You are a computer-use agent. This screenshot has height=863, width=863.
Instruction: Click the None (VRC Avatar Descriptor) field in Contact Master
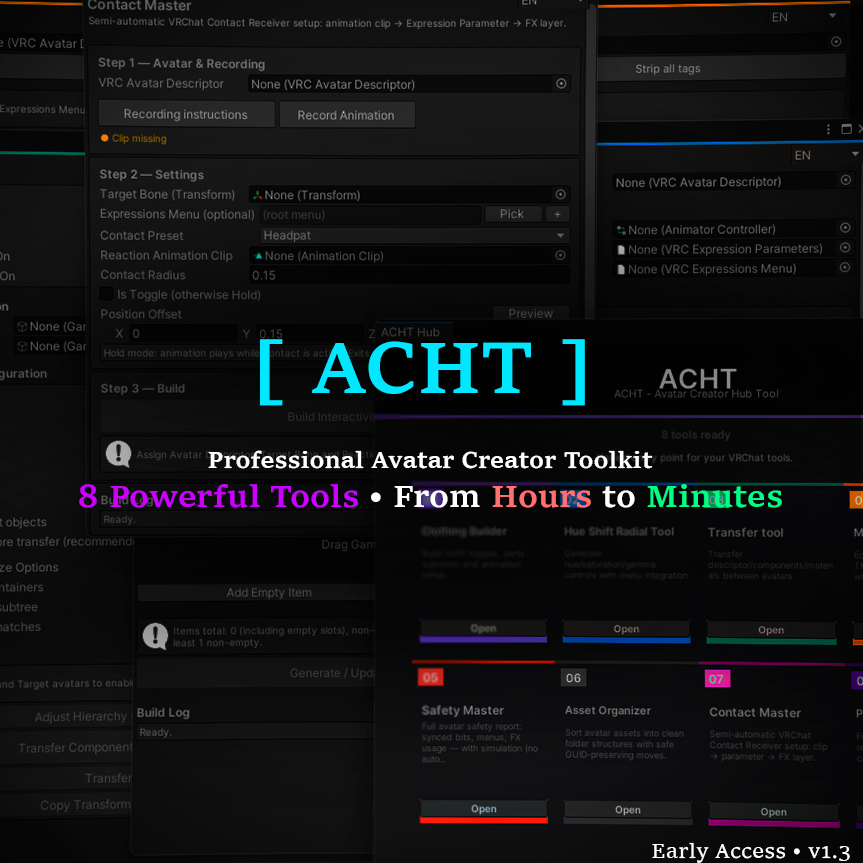coord(409,84)
